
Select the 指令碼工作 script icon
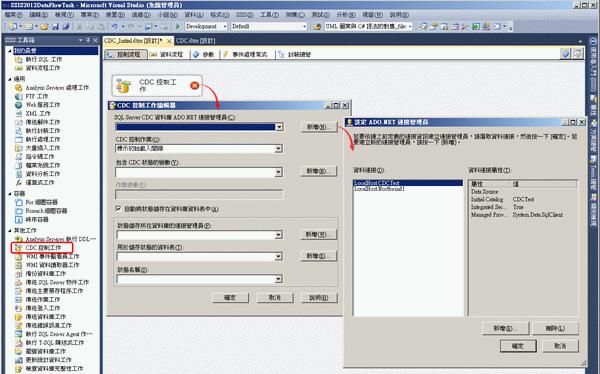(18, 157)
